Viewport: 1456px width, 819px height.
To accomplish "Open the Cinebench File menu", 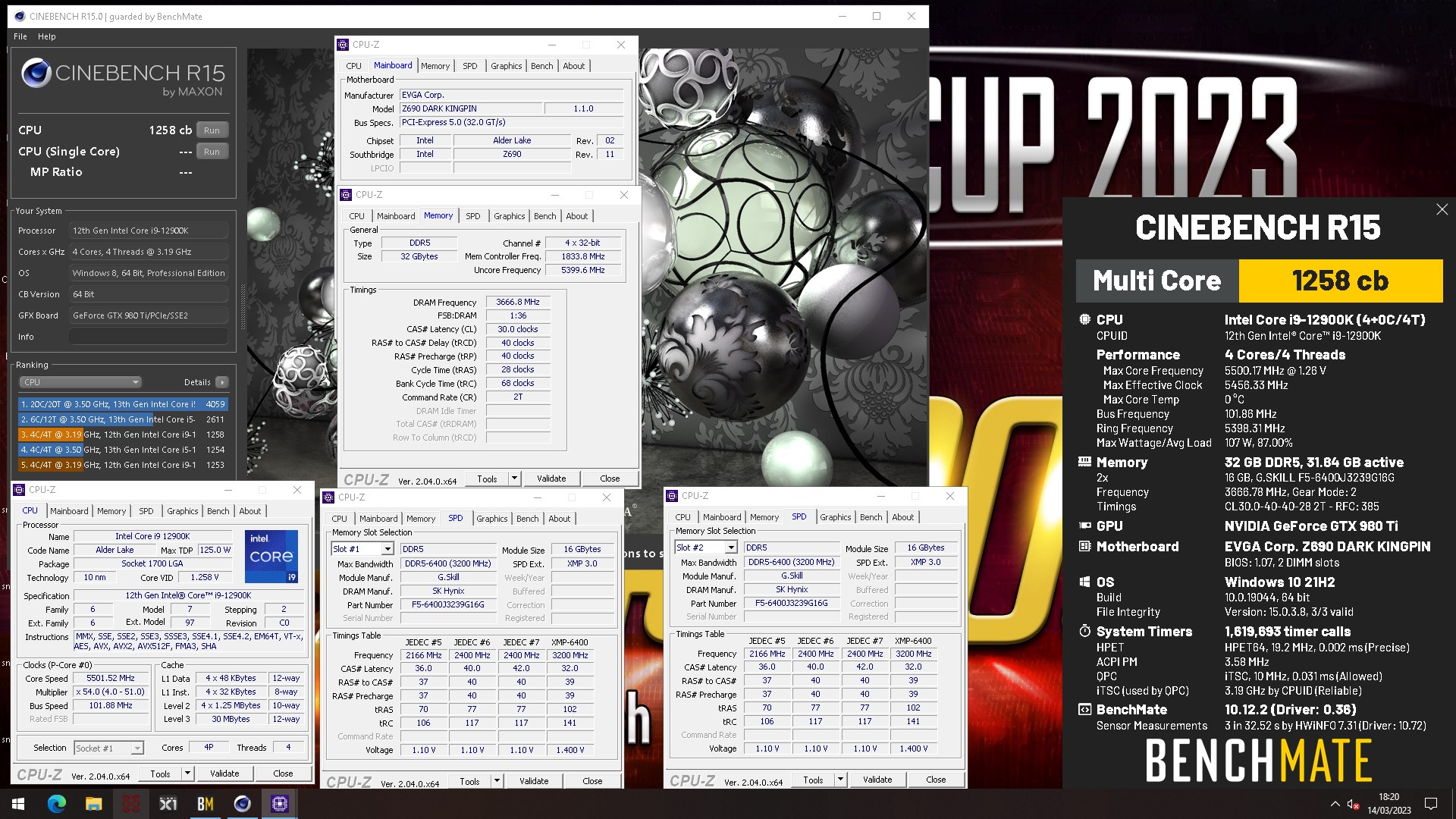I will 20,36.
